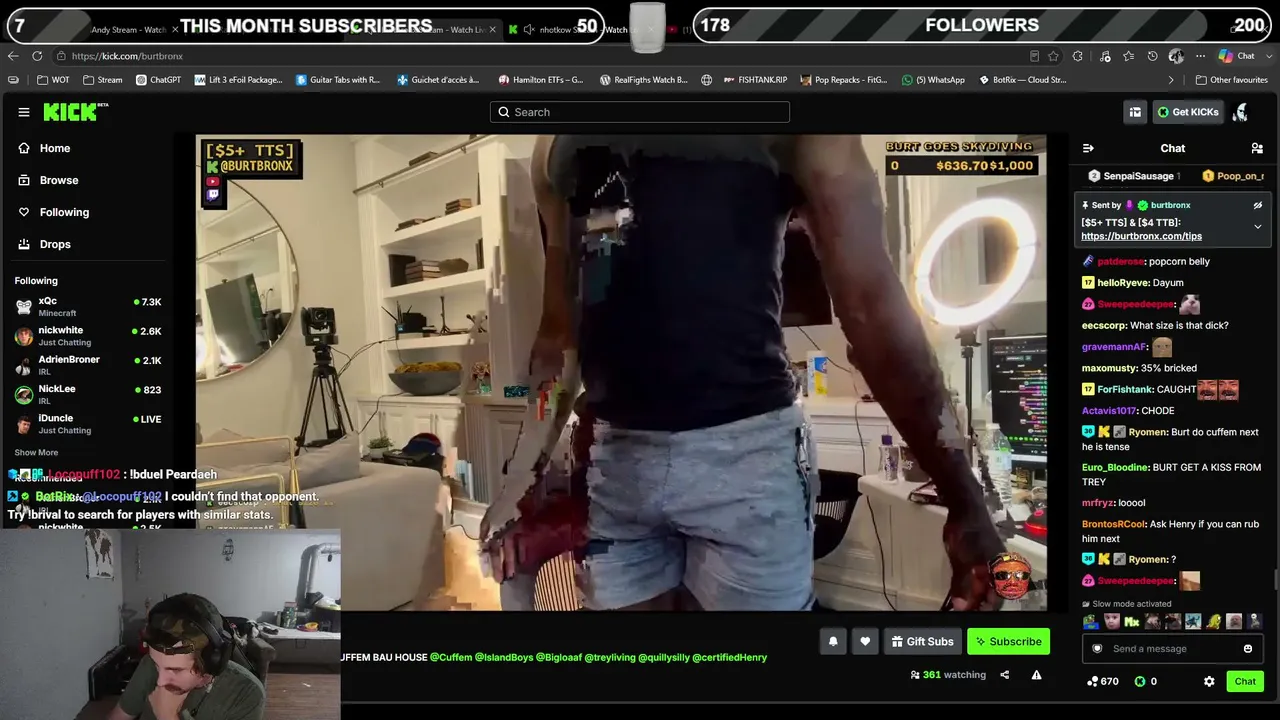This screenshot has height=720, width=1280.
Task: Expand the pinned message chevron
Action: 1258,227
